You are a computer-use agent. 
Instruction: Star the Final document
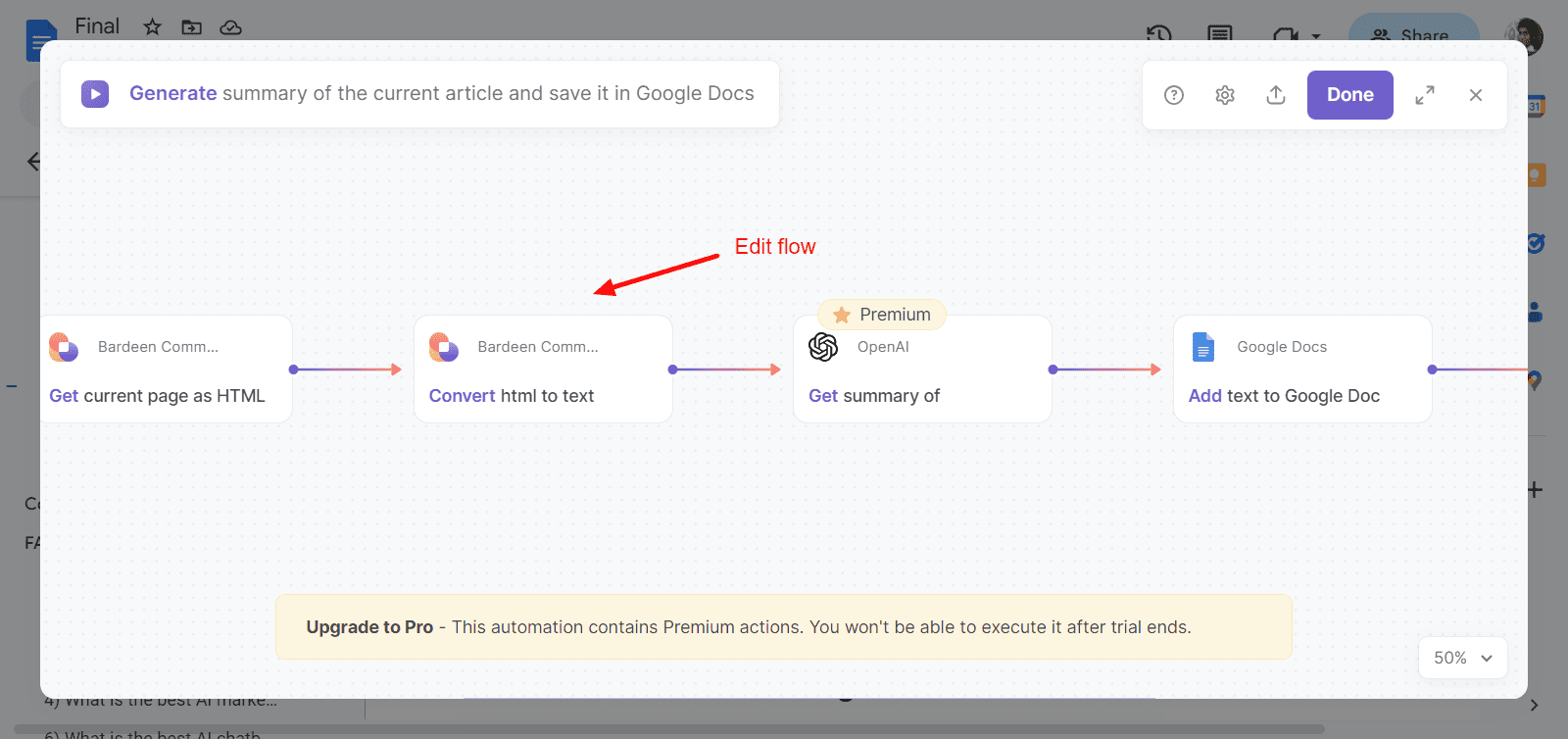152,27
